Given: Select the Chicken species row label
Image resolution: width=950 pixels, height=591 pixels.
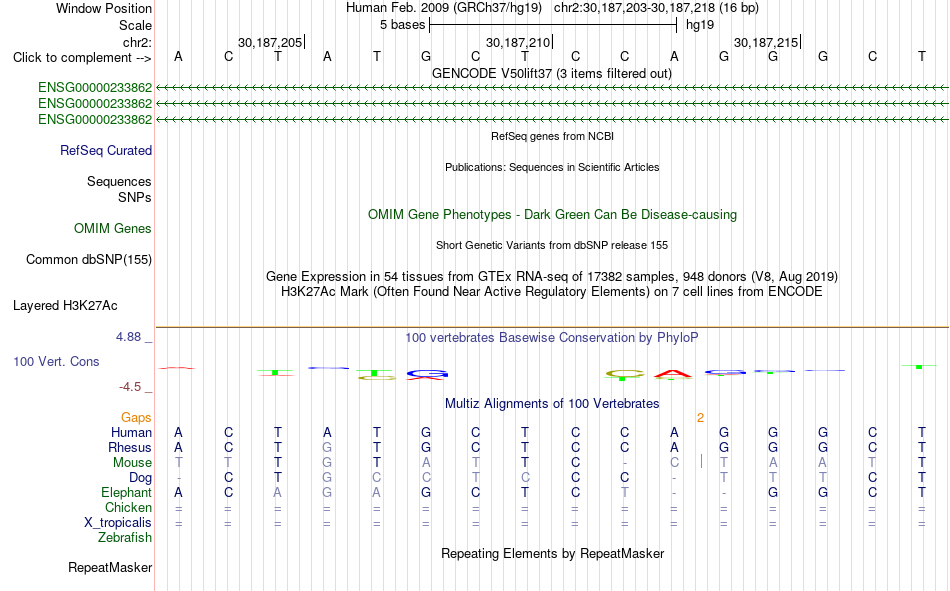Looking at the screenshot, I should pyautogui.click(x=128, y=507).
